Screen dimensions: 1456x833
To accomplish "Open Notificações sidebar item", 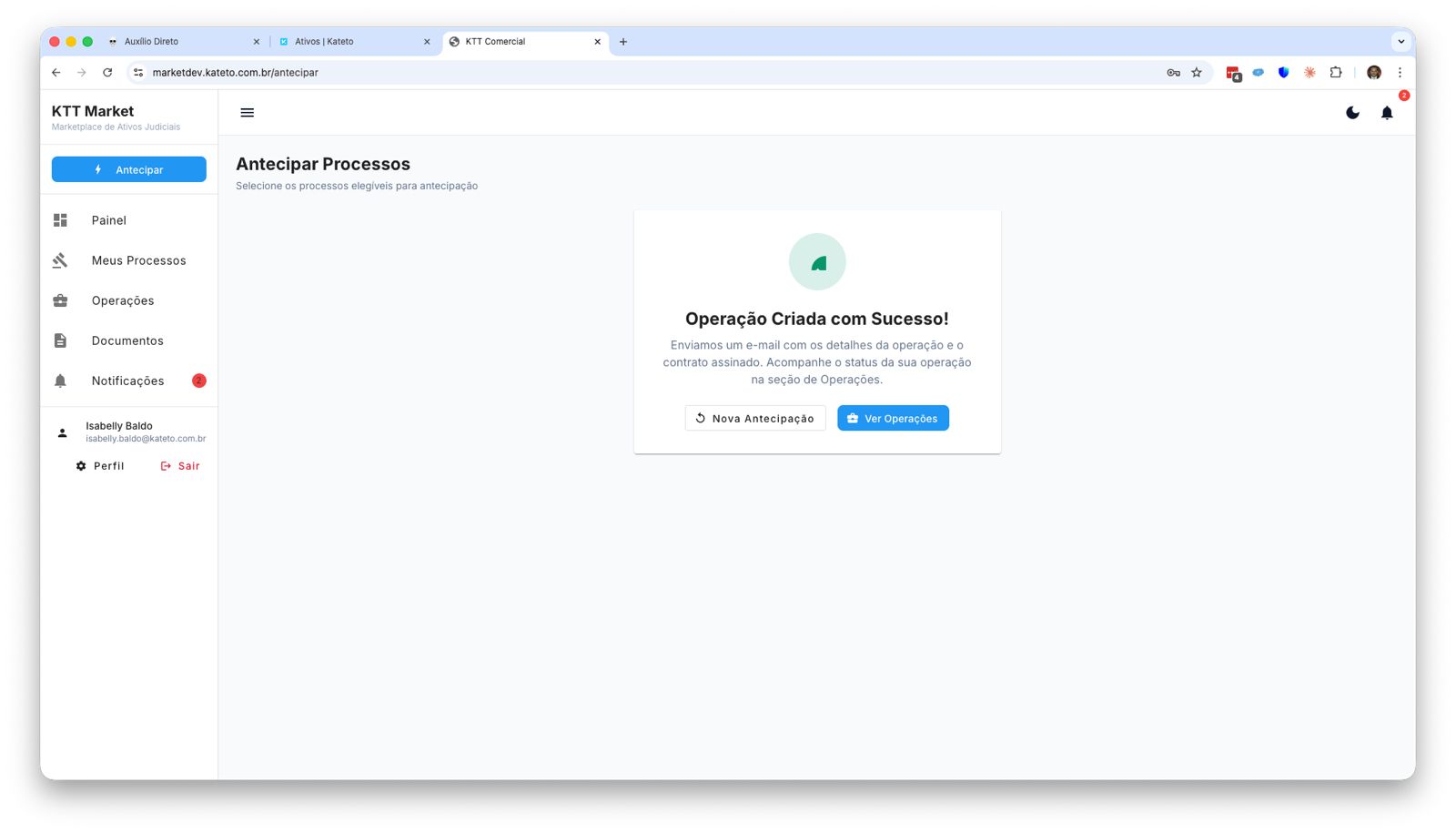I will click(127, 381).
